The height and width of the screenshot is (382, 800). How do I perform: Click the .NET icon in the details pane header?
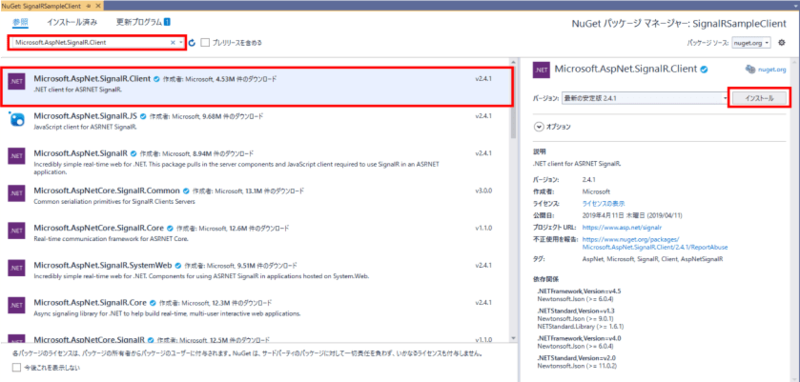541,70
